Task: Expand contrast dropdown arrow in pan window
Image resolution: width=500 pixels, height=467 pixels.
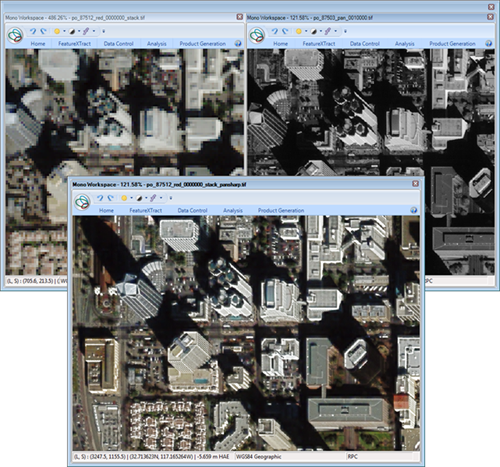Action: 321,31
